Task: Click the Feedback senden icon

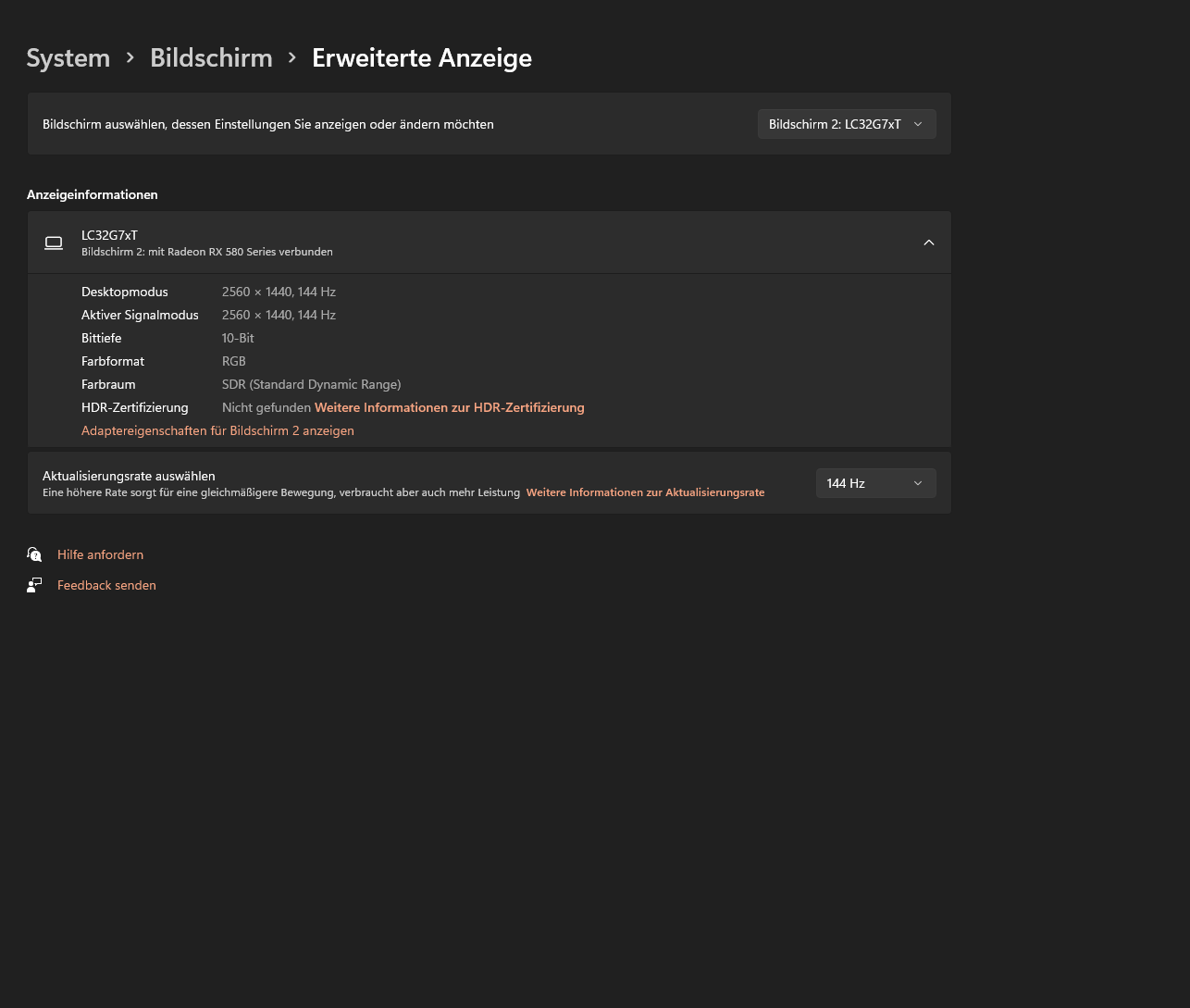Action: [x=34, y=585]
